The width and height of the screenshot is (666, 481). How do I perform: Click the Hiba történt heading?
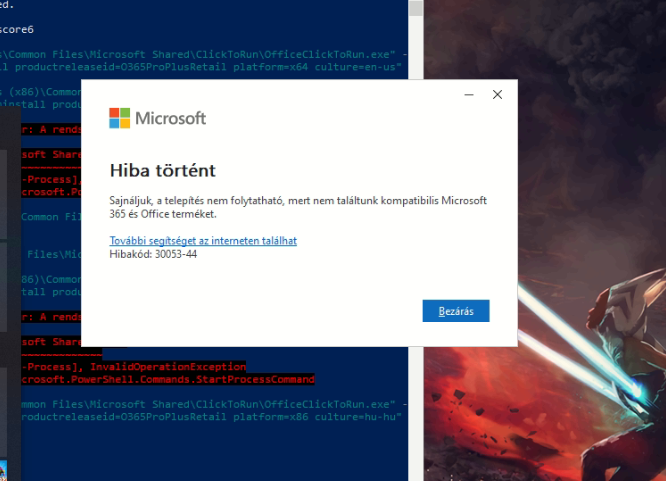tap(162, 170)
